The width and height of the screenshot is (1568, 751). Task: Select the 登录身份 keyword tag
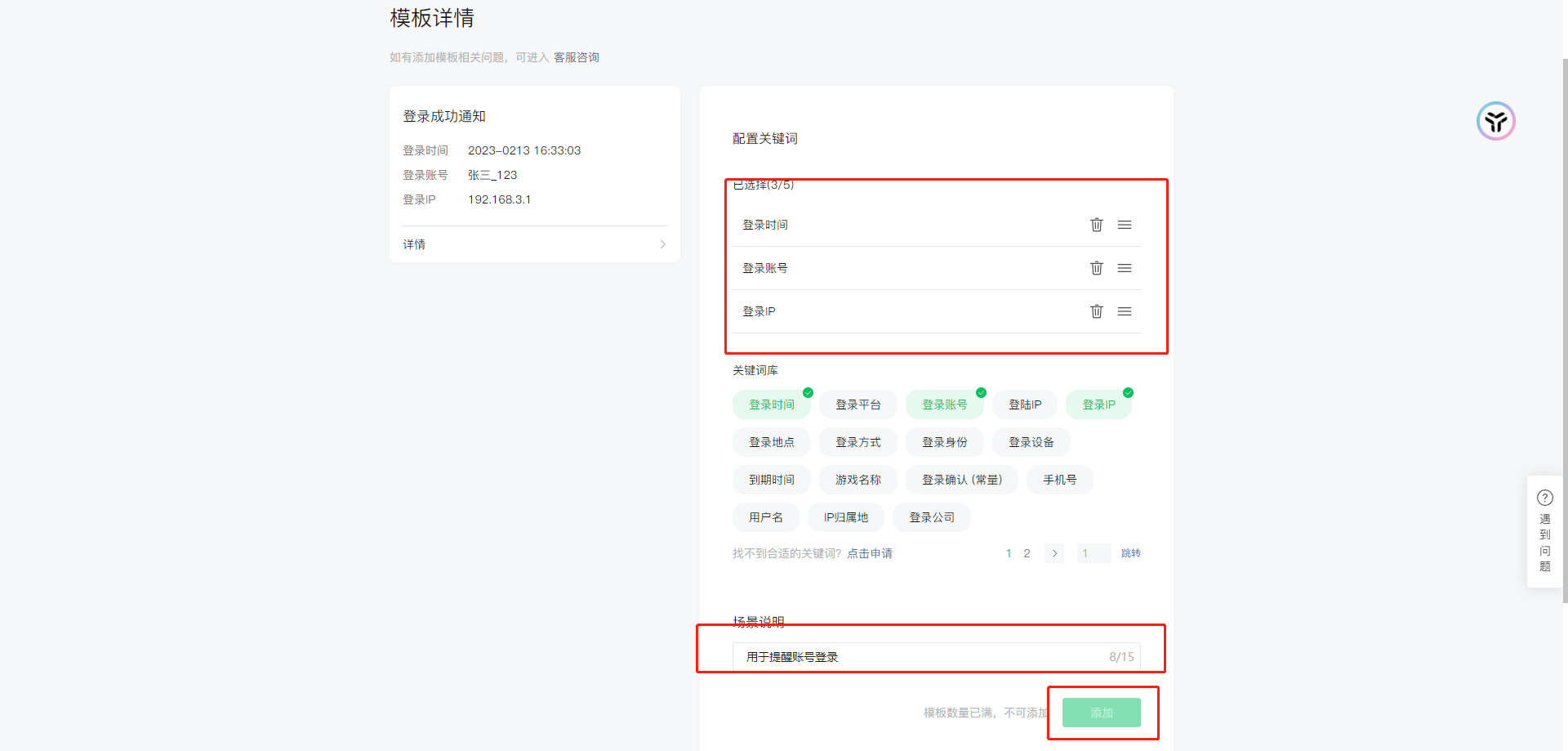(945, 442)
